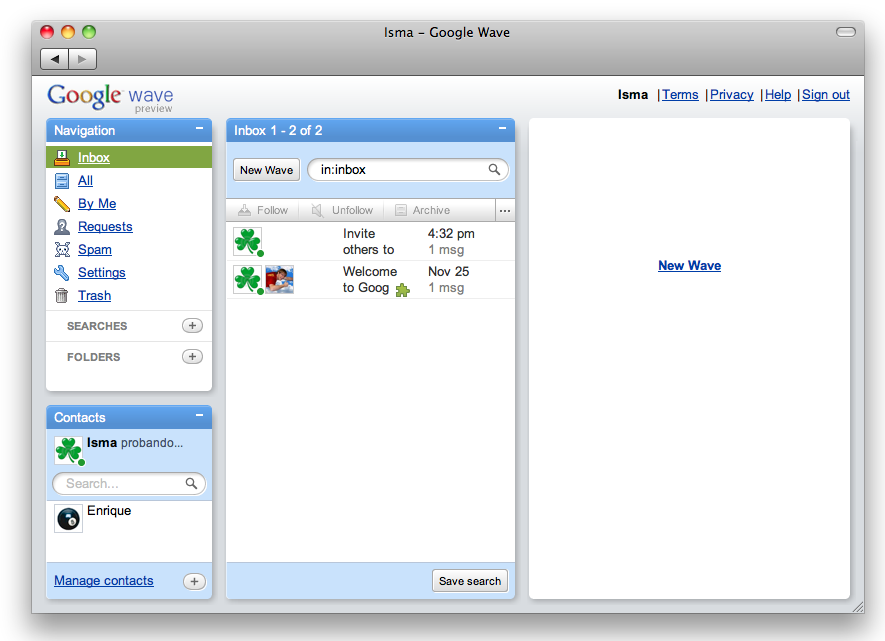885x641 pixels.
Task: Open the By Me navigation link
Action: pos(97,204)
